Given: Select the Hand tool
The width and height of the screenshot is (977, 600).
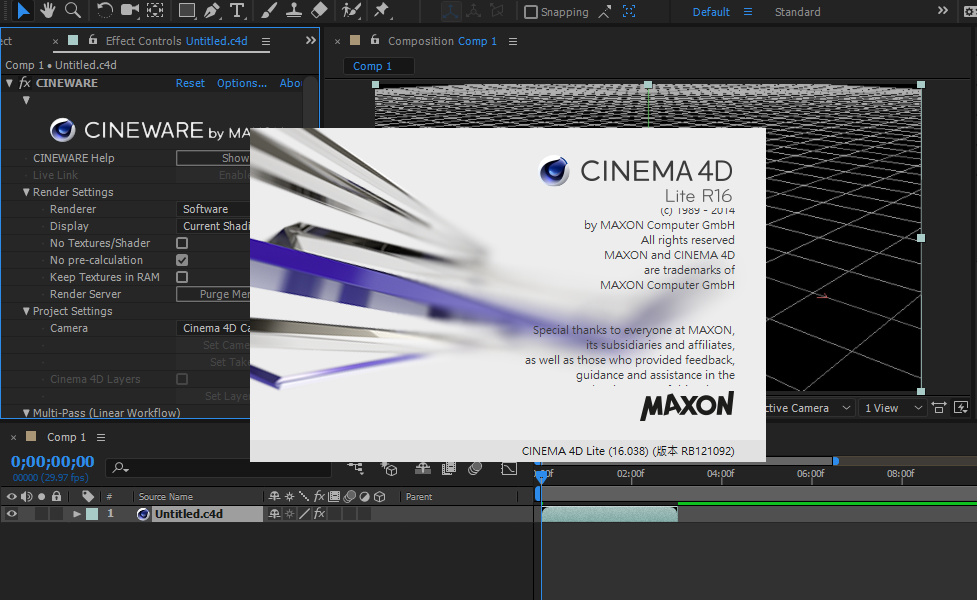Looking at the screenshot, I should pos(47,11).
